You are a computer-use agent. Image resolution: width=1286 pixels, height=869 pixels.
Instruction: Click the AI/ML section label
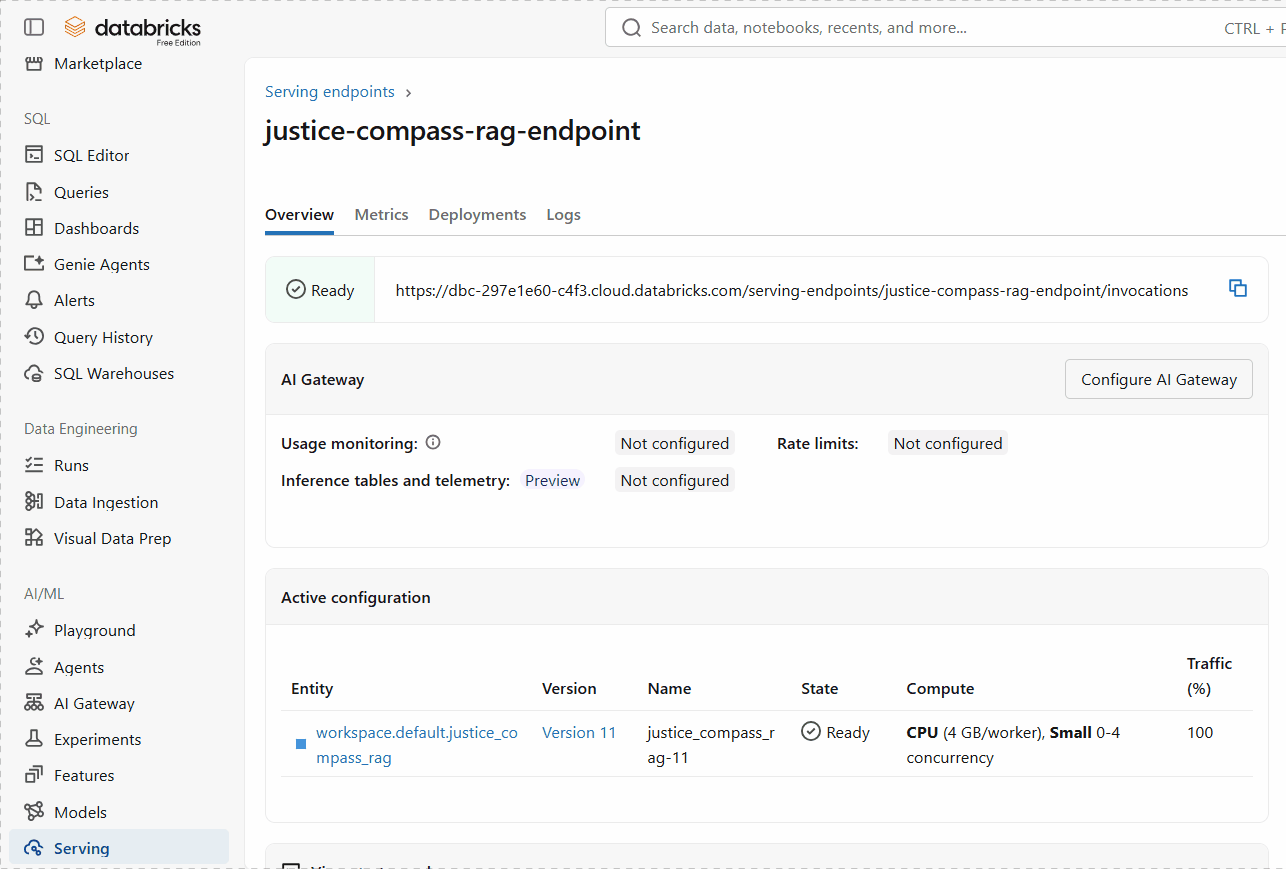click(44, 594)
